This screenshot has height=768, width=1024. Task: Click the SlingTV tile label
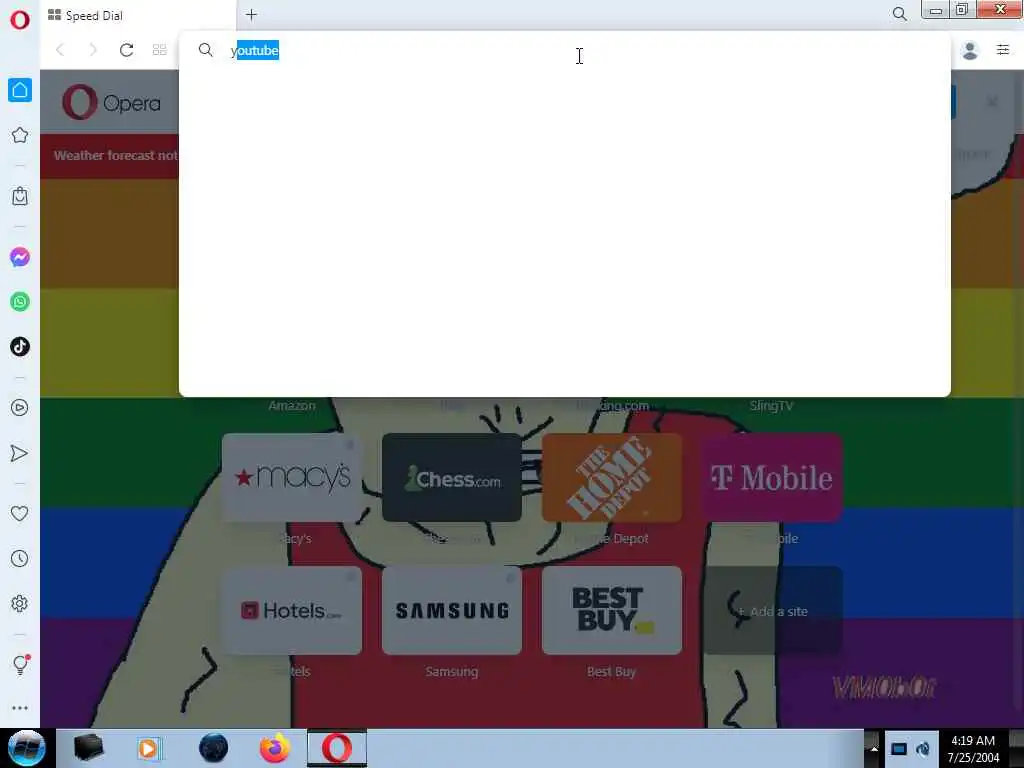(771, 406)
